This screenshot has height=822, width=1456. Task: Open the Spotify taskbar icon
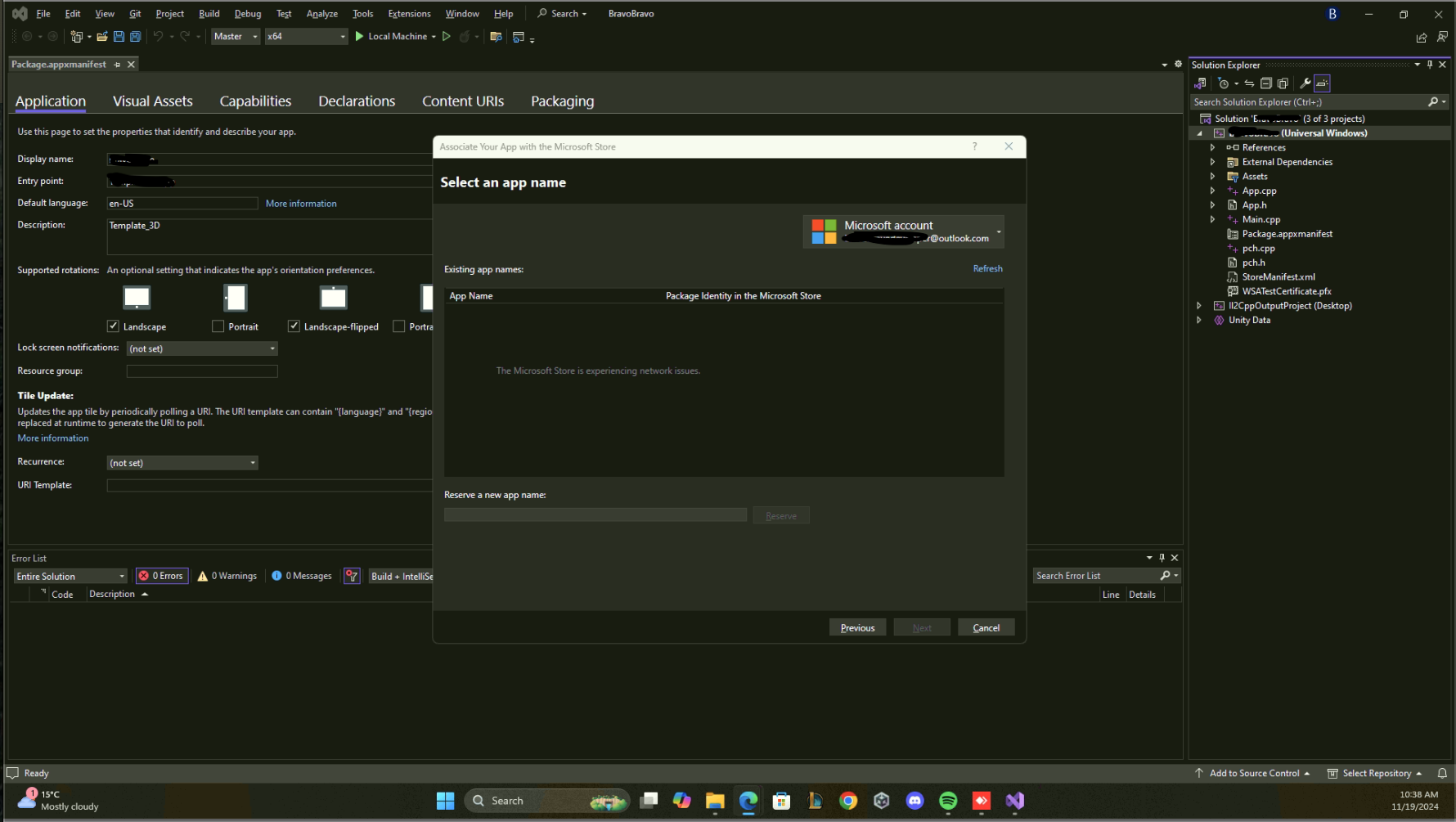click(948, 801)
